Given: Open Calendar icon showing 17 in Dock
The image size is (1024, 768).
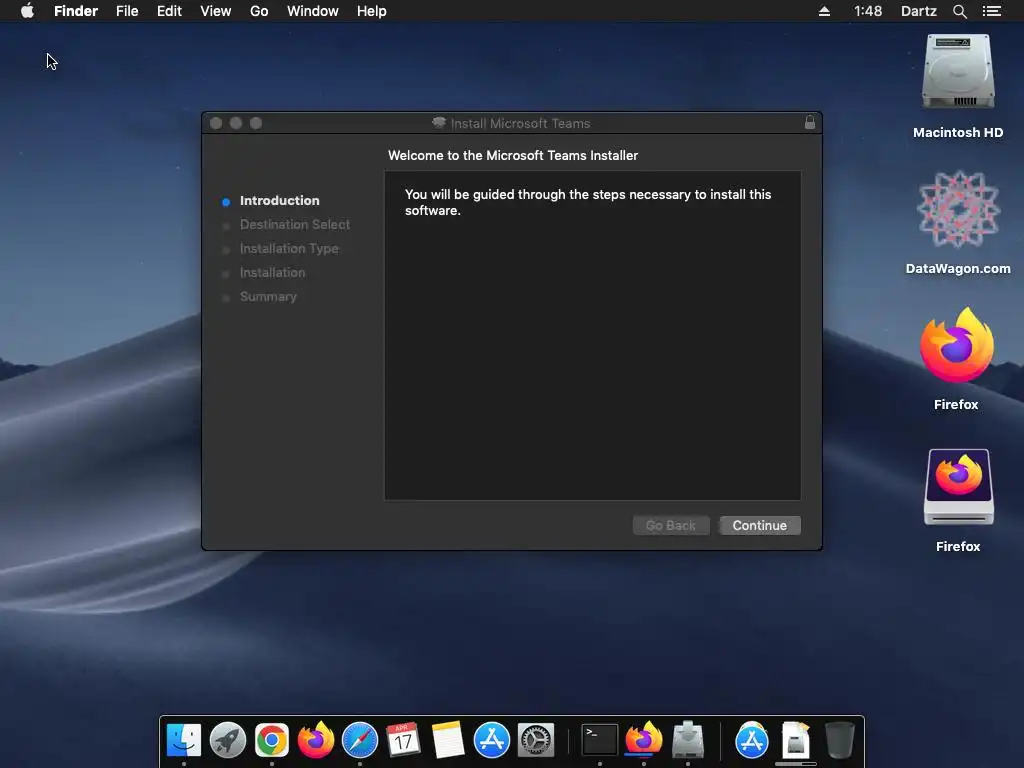Looking at the screenshot, I should coord(404,740).
